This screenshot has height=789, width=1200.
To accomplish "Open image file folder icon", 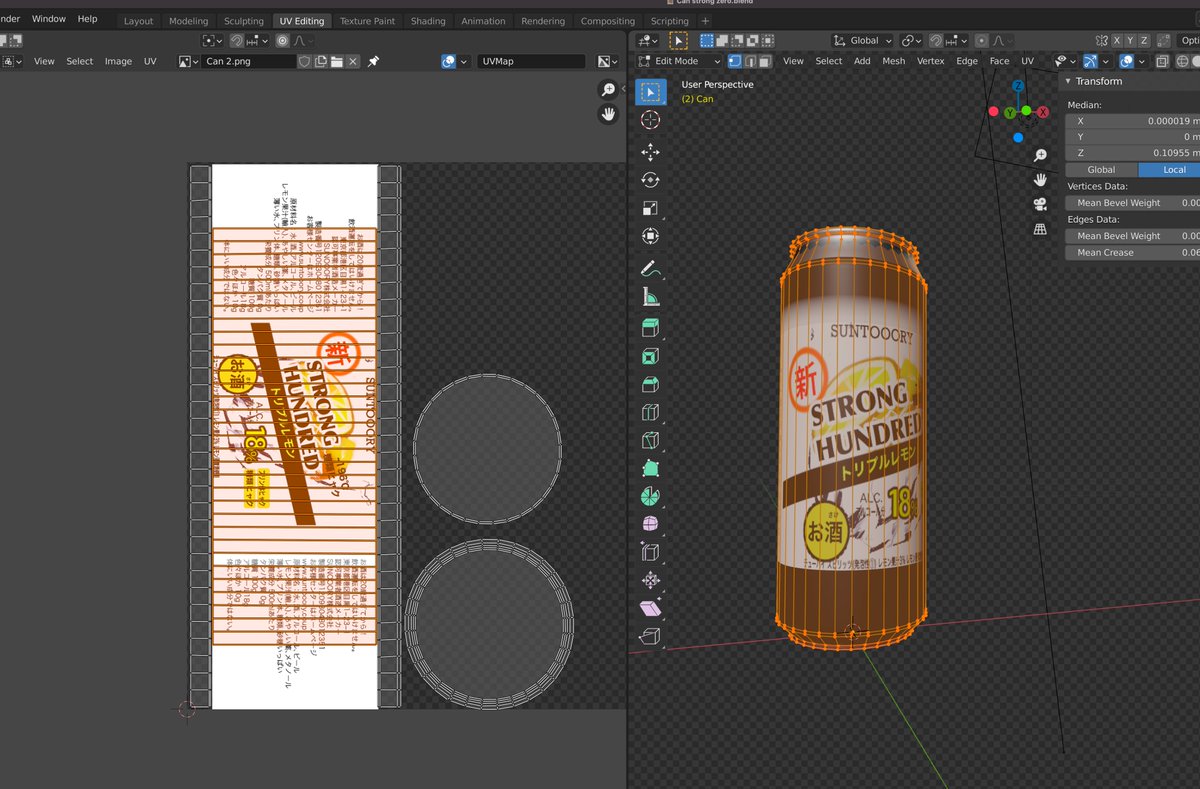I will [x=337, y=61].
